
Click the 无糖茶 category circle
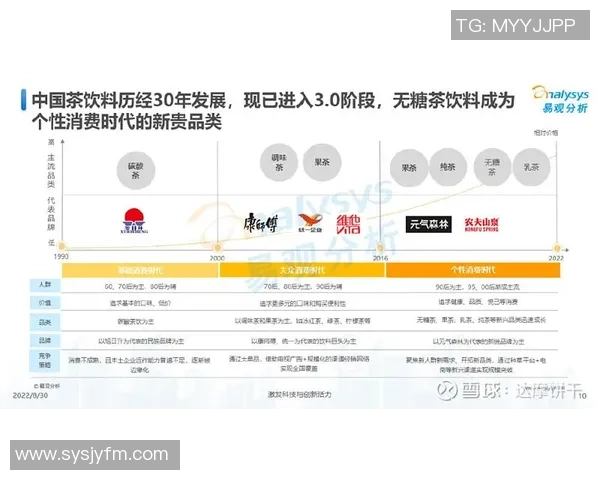pos(492,167)
